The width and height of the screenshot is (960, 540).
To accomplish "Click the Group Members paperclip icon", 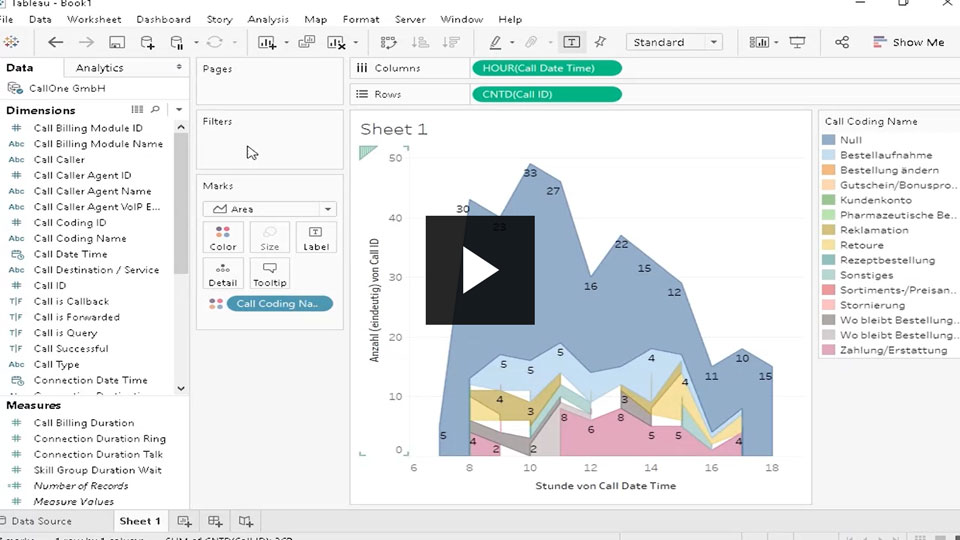I will pos(531,42).
